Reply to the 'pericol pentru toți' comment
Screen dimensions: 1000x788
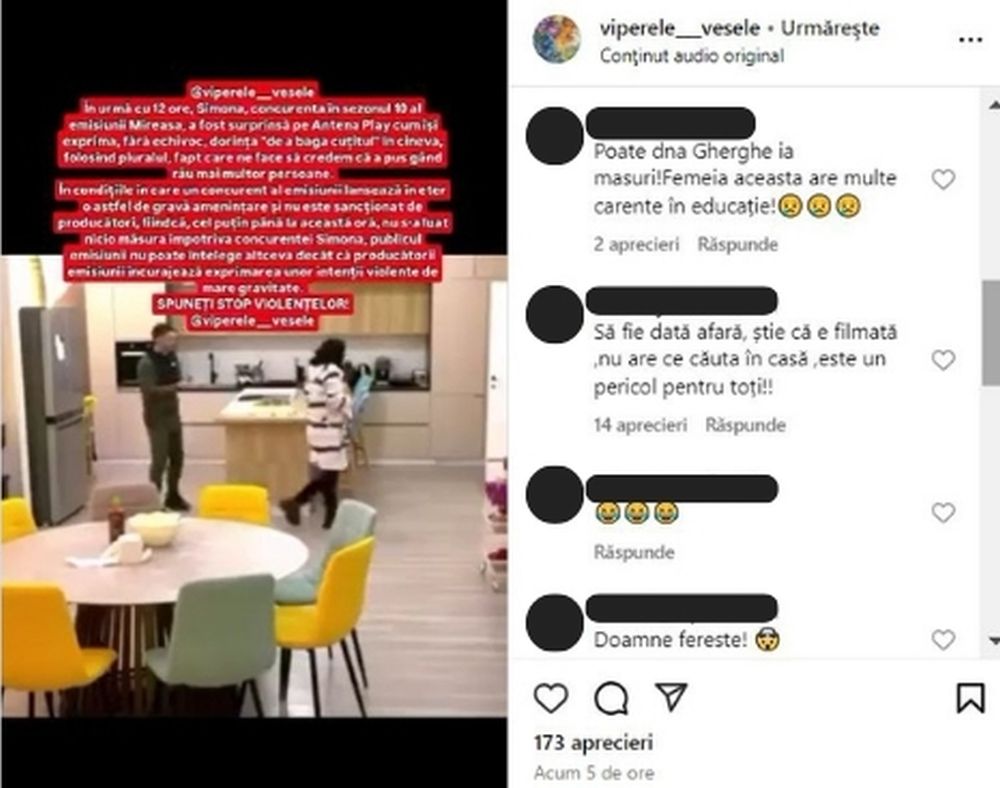coord(745,425)
